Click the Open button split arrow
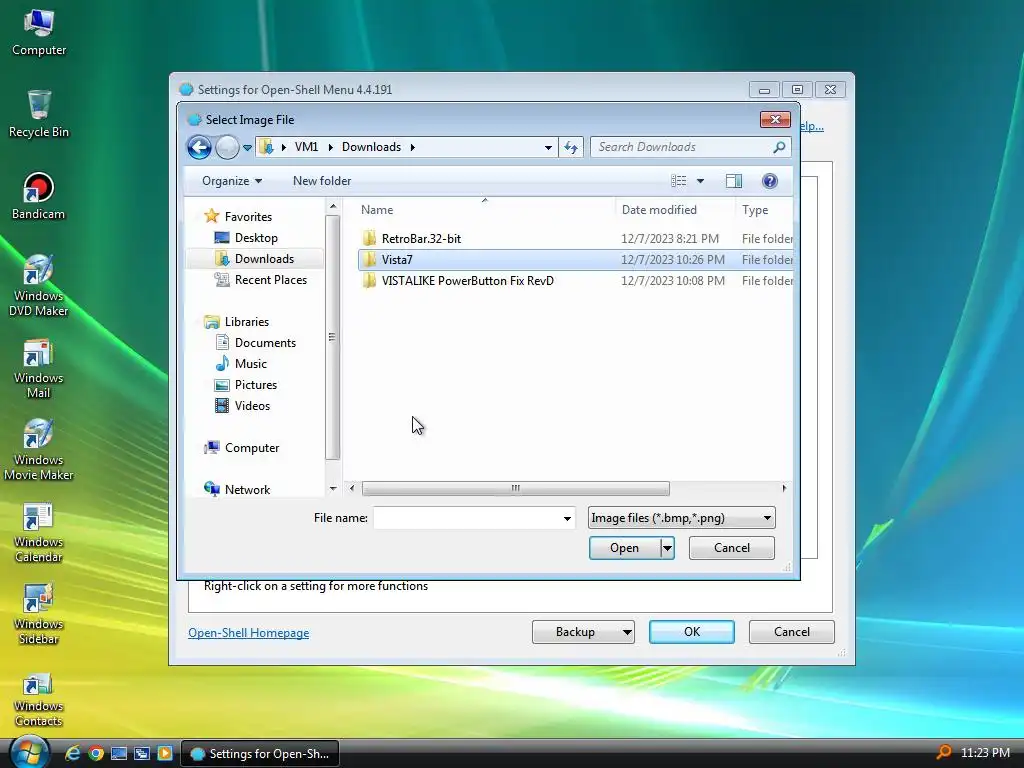This screenshot has width=1024, height=768. tap(667, 548)
